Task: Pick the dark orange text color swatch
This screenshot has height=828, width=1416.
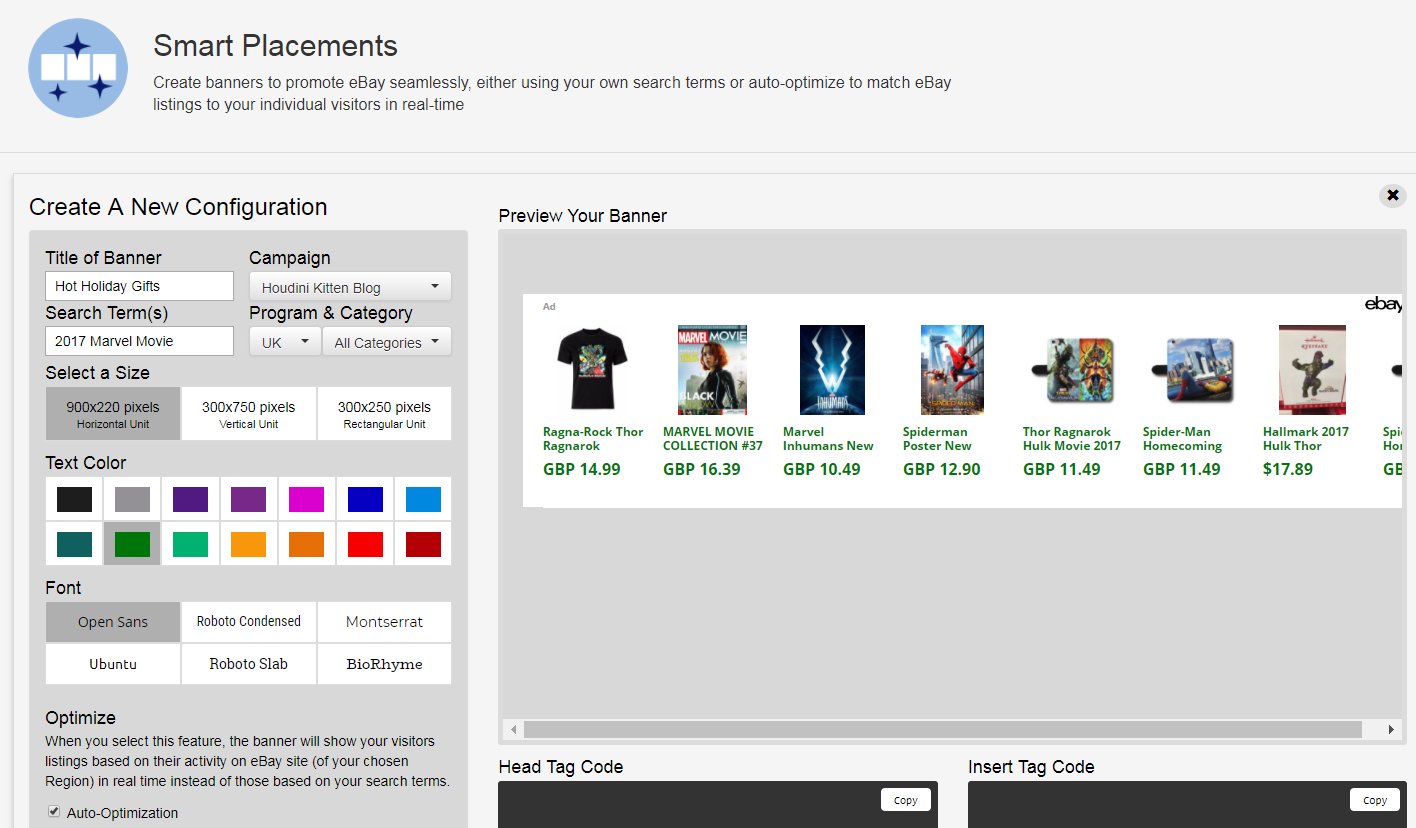Action: point(306,544)
